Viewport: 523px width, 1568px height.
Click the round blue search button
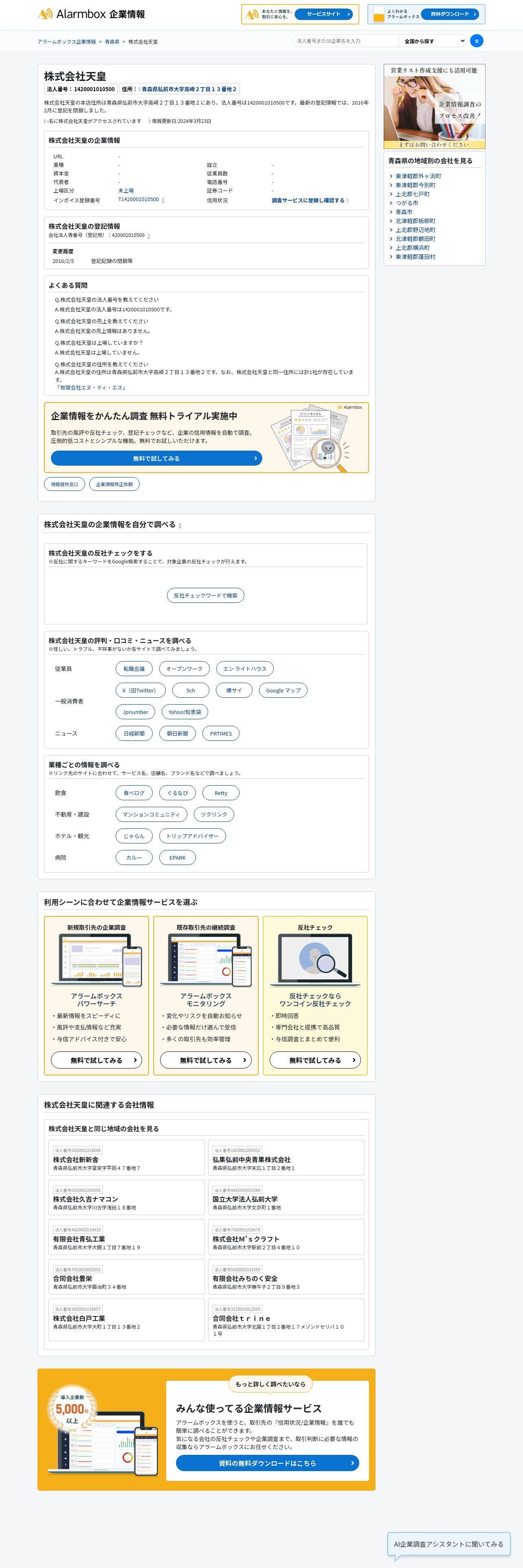(x=477, y=41)
